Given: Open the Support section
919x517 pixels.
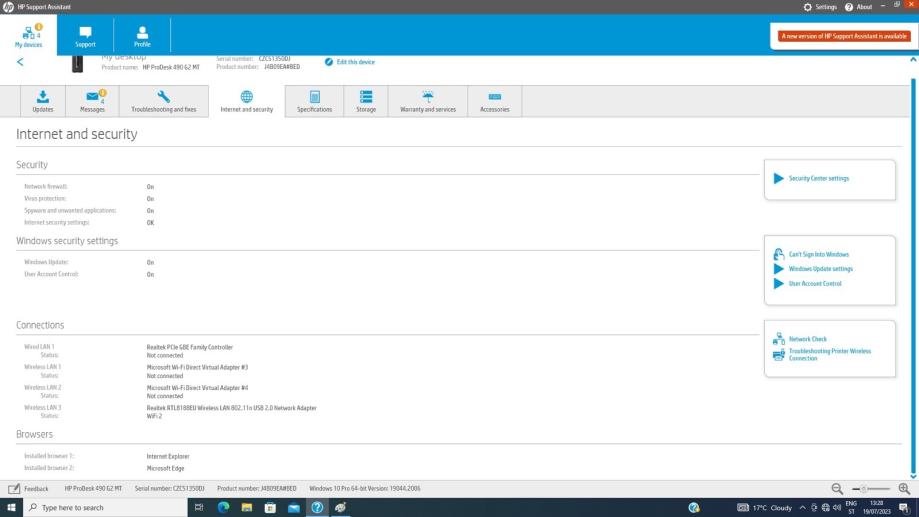Looking at the screenshot, I should 85,36.
